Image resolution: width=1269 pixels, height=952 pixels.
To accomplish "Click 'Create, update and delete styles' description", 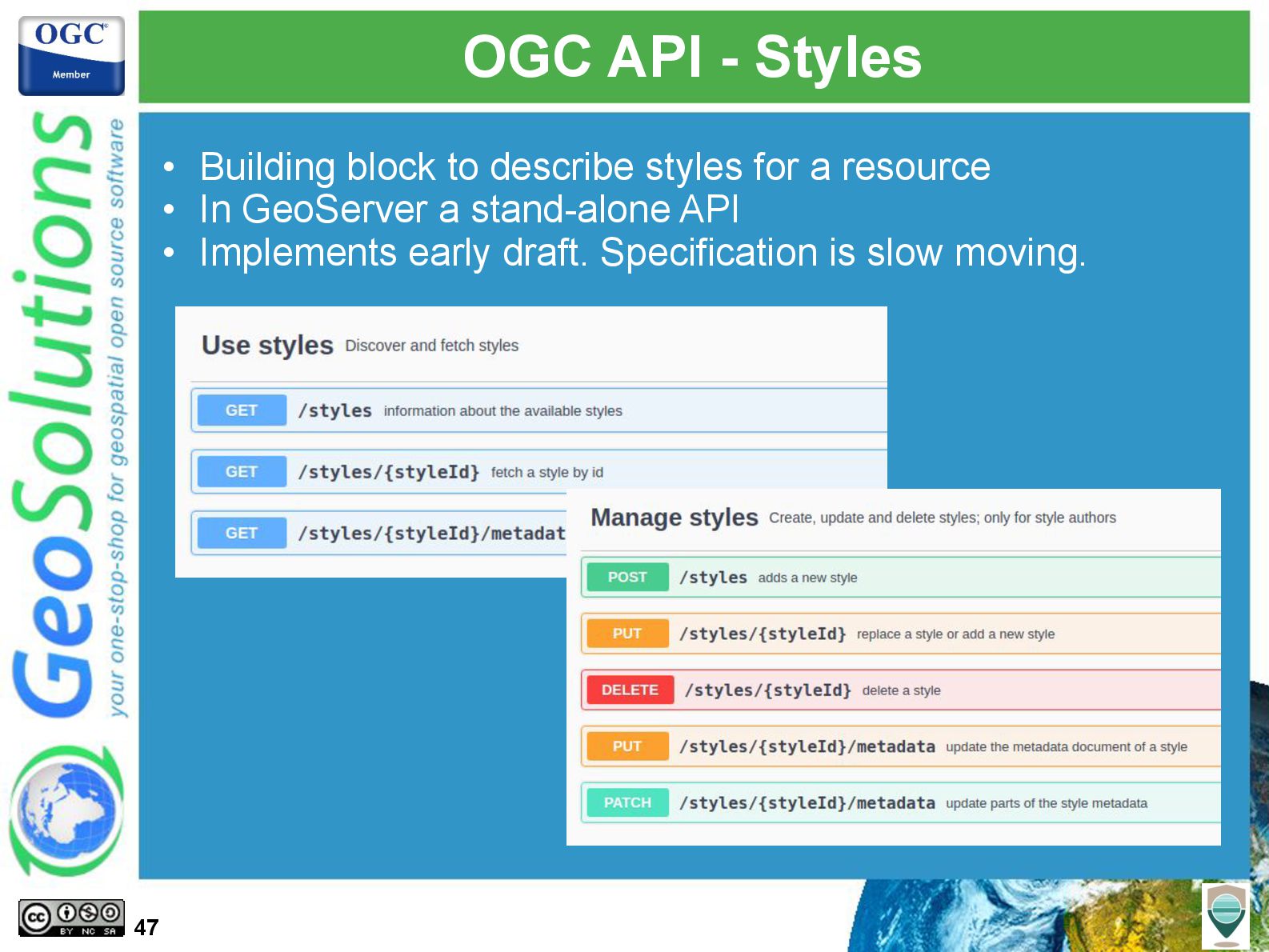I will coord(943,518).
